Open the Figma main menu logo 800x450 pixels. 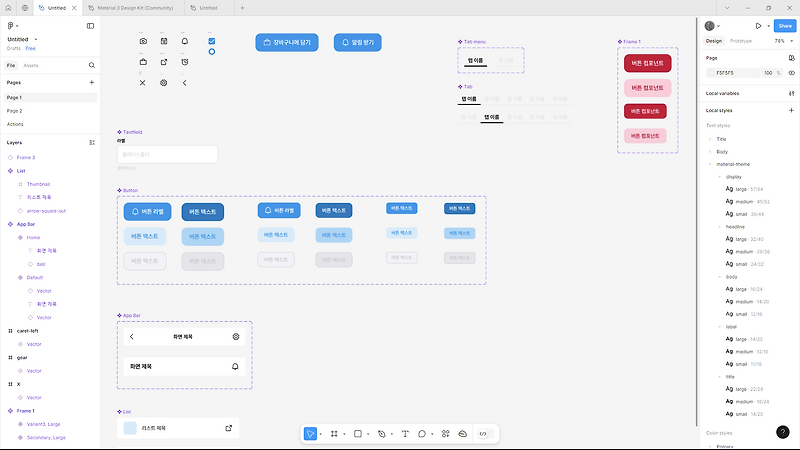[x=11, y=26]
